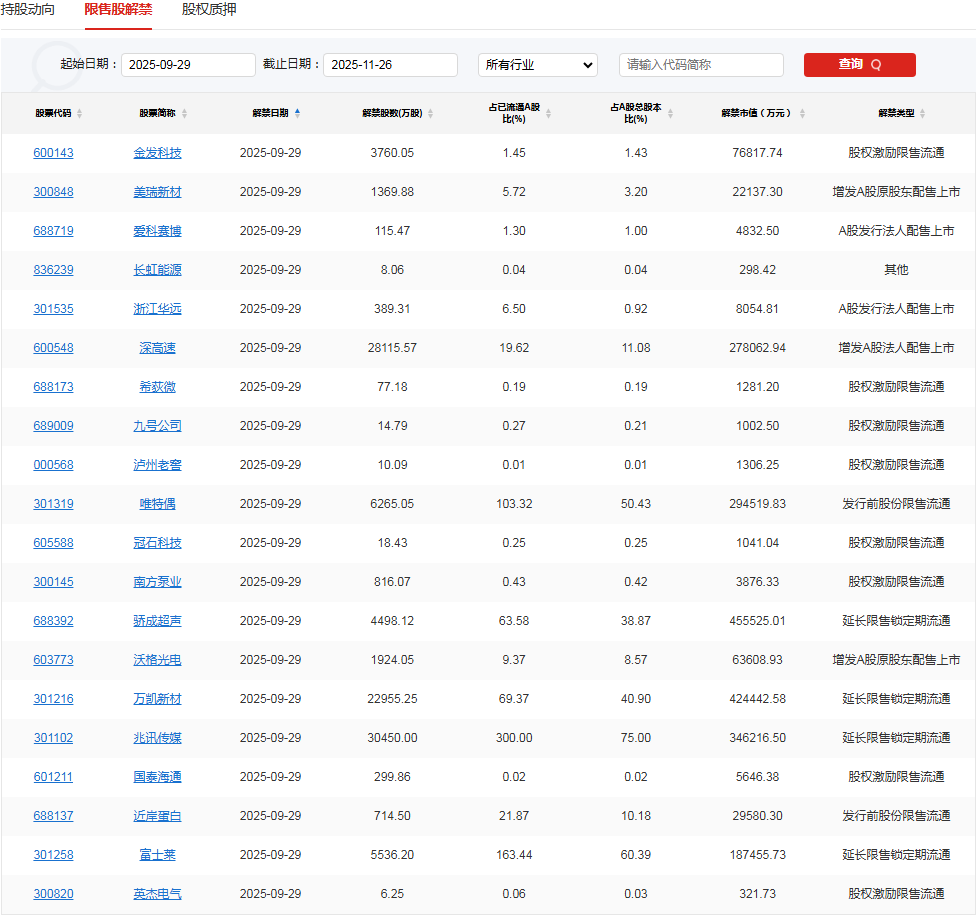Open the 金发科技 stock detail link
Image resolution: width=976 pixels, height=916 pixels.
coord(158,152)
